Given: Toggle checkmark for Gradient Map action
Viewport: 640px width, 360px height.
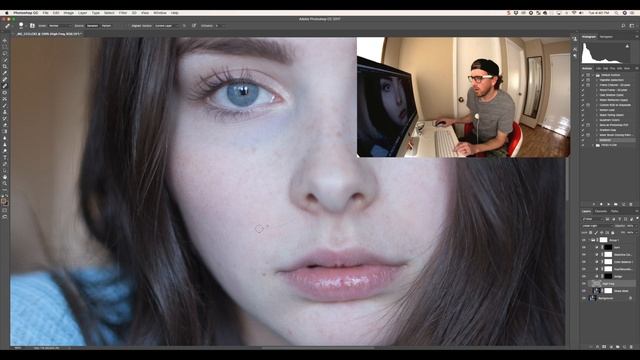Looking at the screenshot, I should (583, 130).
